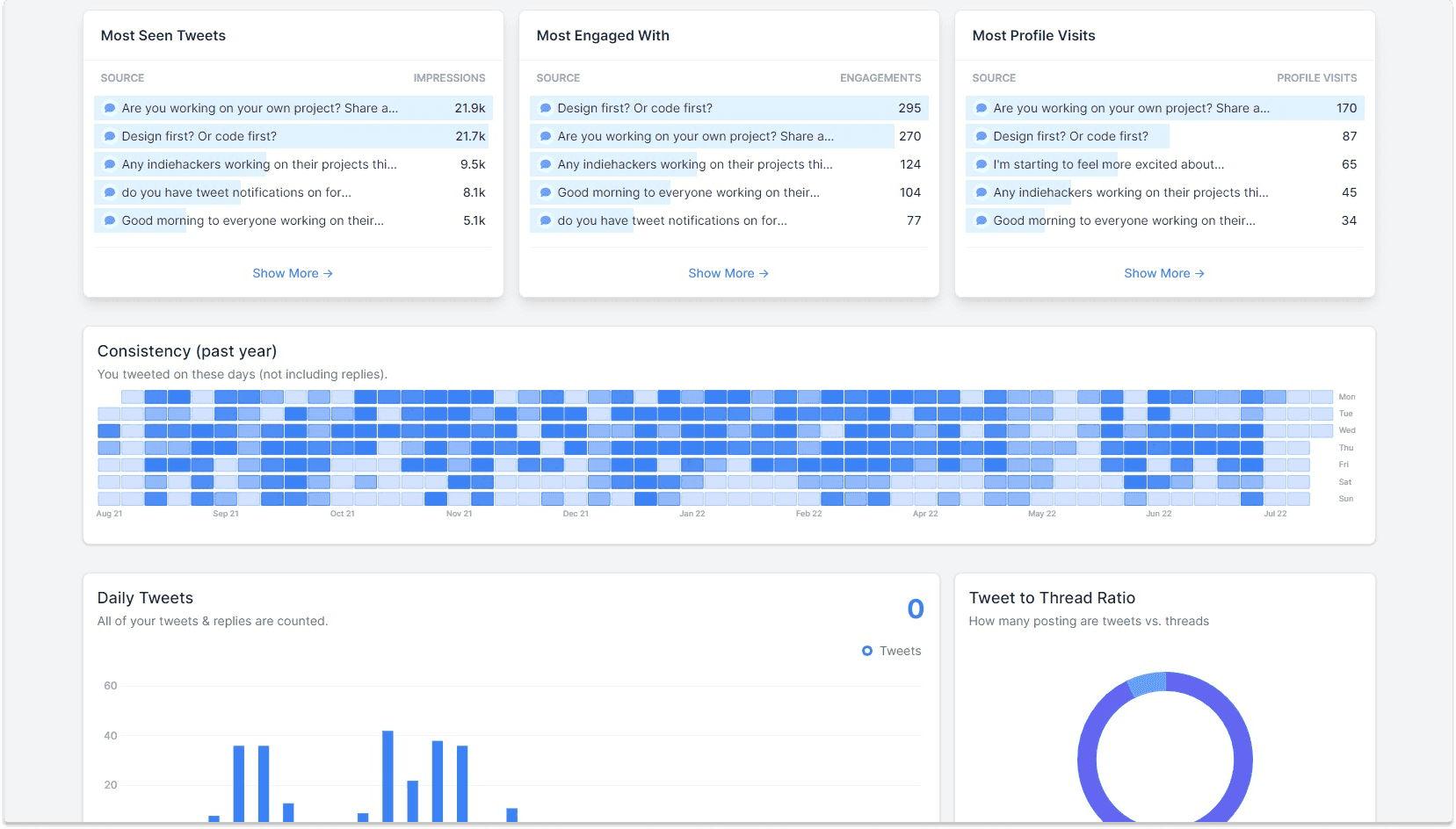Click tweet icon beside 'Are you working' in Most Seen Tweets
This screenshot has width=1456, height=829.
pyautogui.click(x=110, y=108)
